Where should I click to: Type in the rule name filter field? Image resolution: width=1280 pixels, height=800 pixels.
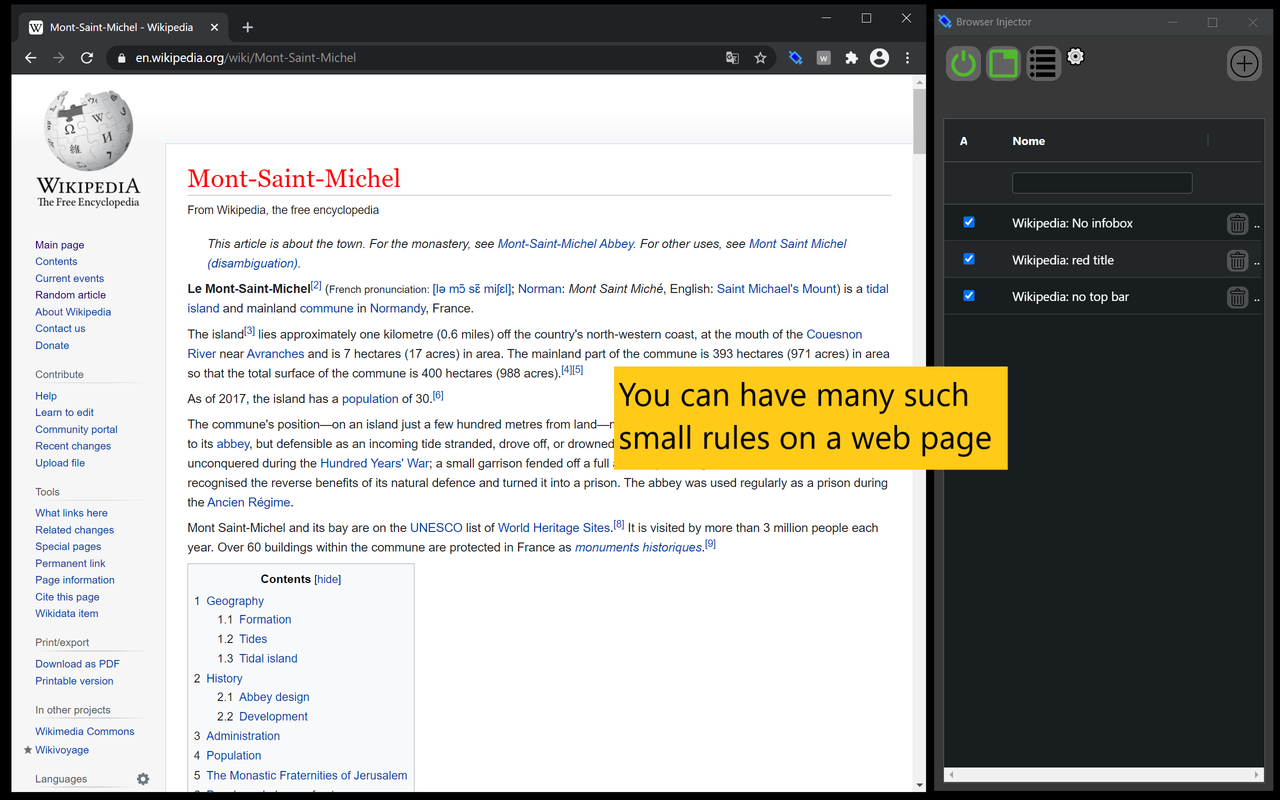(1102, 182)
